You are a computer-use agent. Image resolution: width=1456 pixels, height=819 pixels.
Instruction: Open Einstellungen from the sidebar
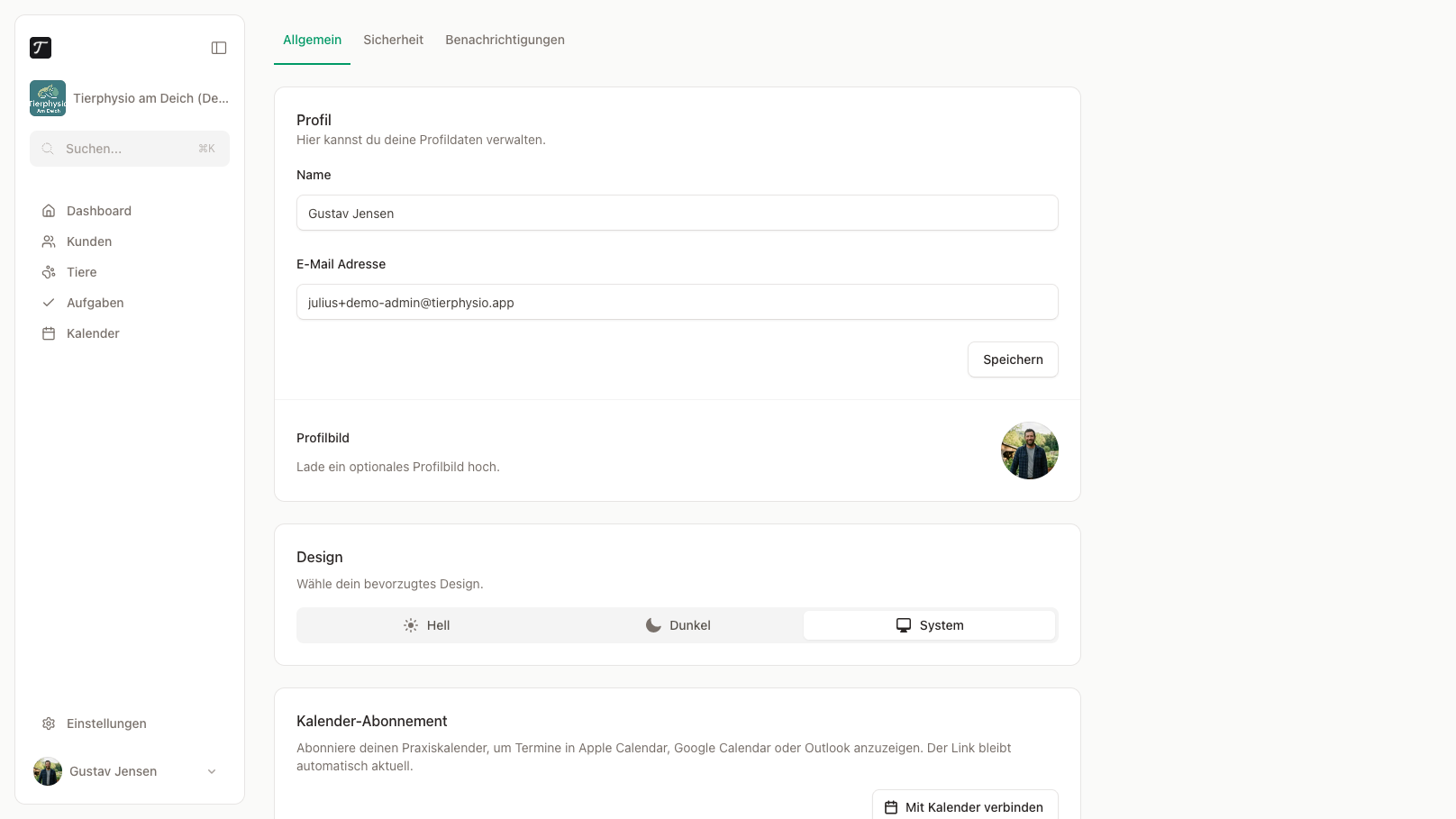click(130, 723)
